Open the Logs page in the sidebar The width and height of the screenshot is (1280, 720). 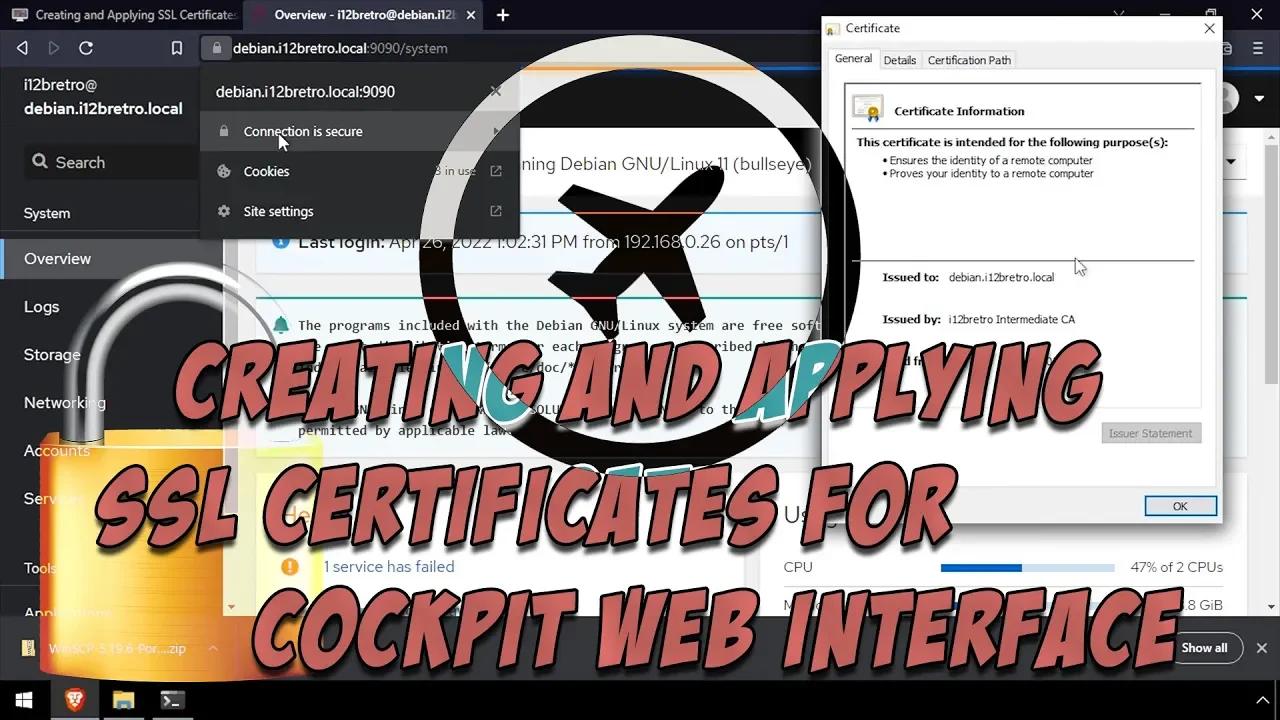pos(42,307)
